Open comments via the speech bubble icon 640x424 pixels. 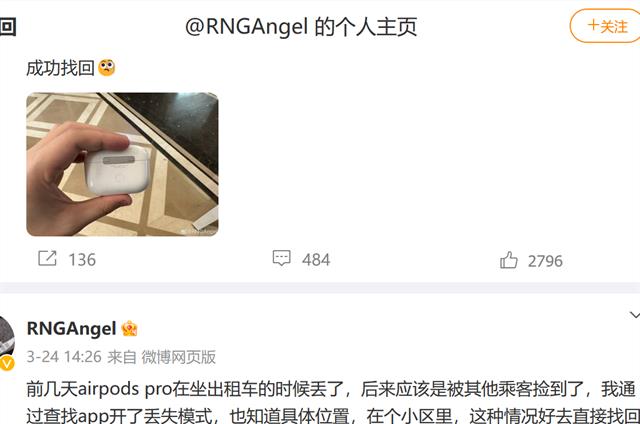pyautogui.click(x=282, y=258)
